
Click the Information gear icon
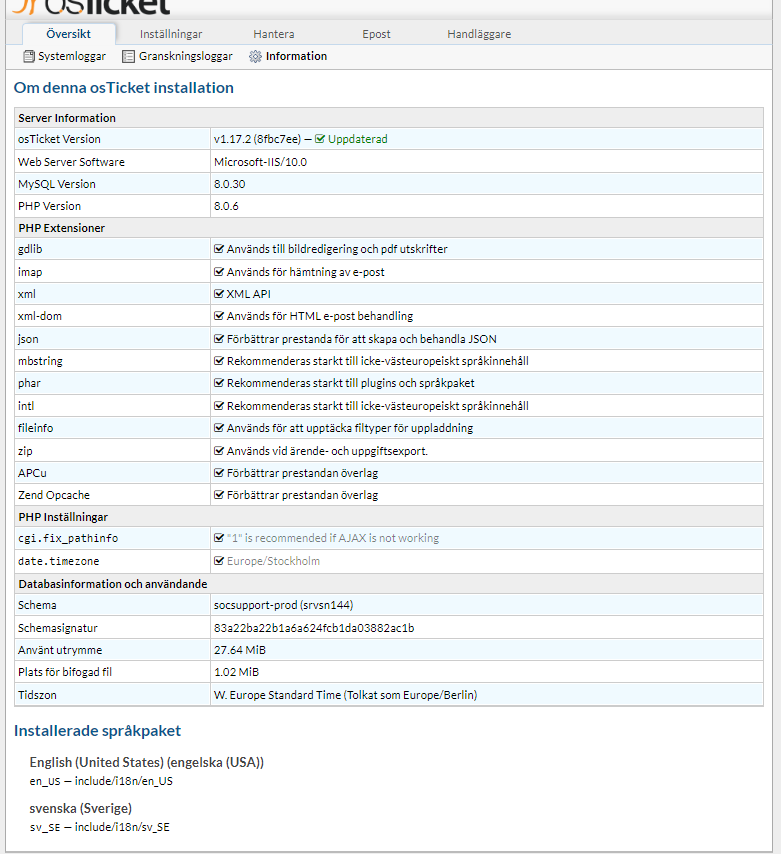(x=257, y=56)
